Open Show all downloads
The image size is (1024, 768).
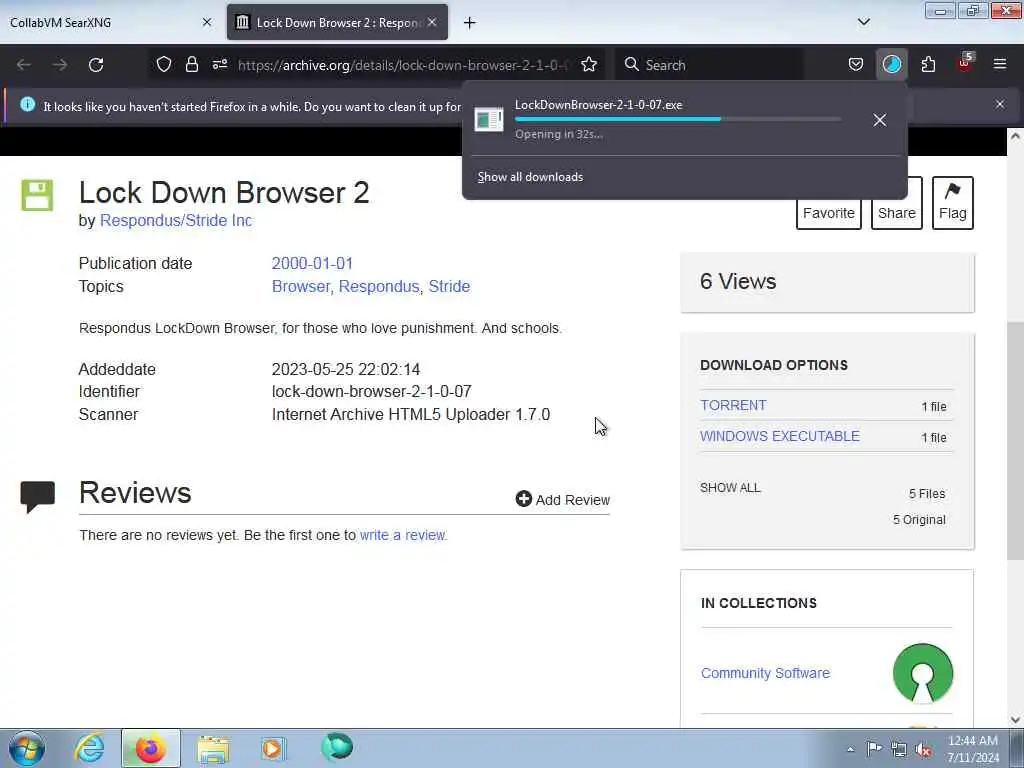[530, 177]
